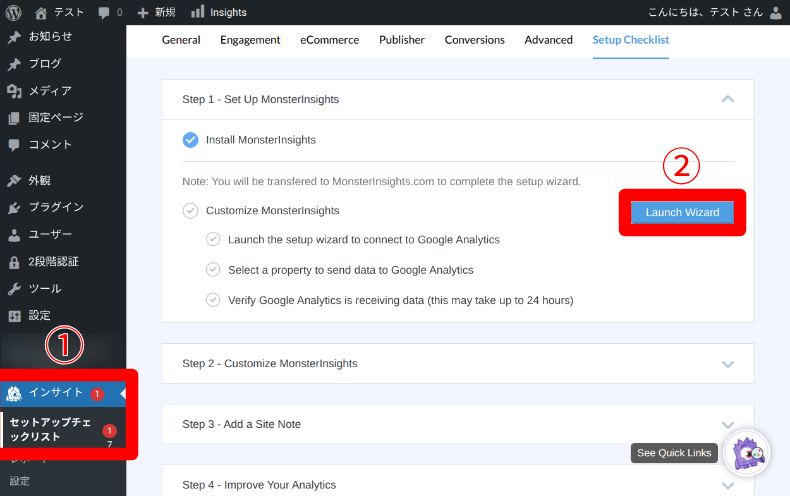Switch to the Conversions tab

(474, 40)
